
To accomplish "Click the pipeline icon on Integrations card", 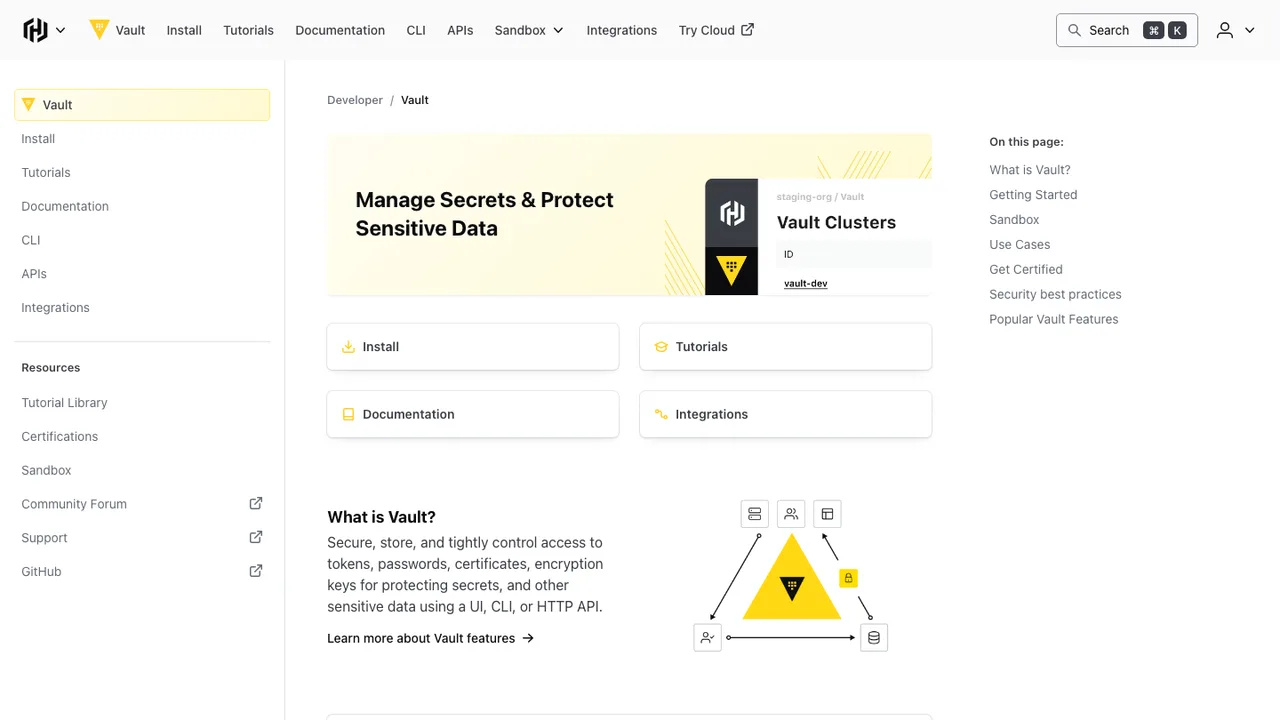I will [x=661, y=414].
